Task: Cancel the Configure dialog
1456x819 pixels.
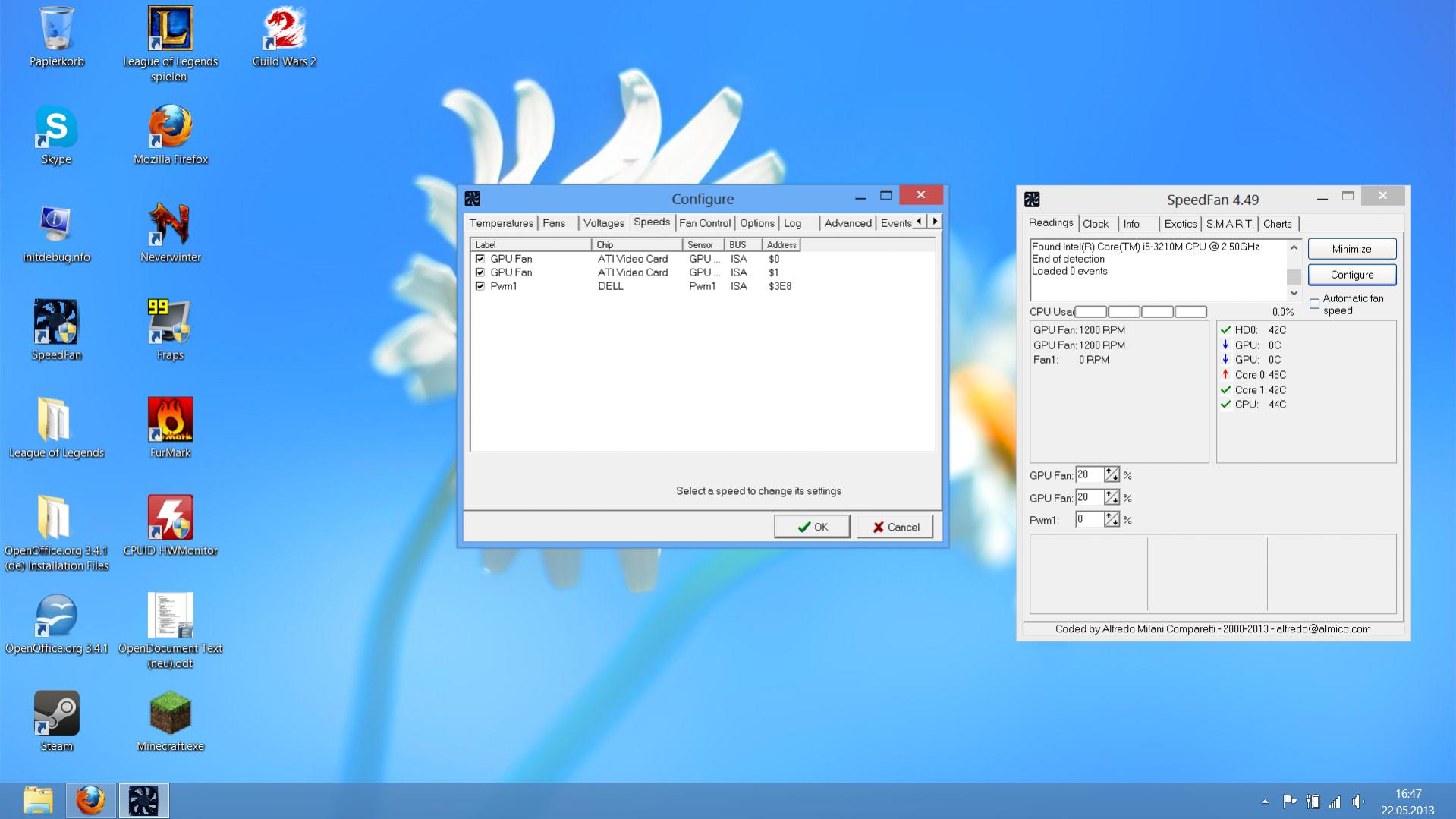Action: point(895,527)
